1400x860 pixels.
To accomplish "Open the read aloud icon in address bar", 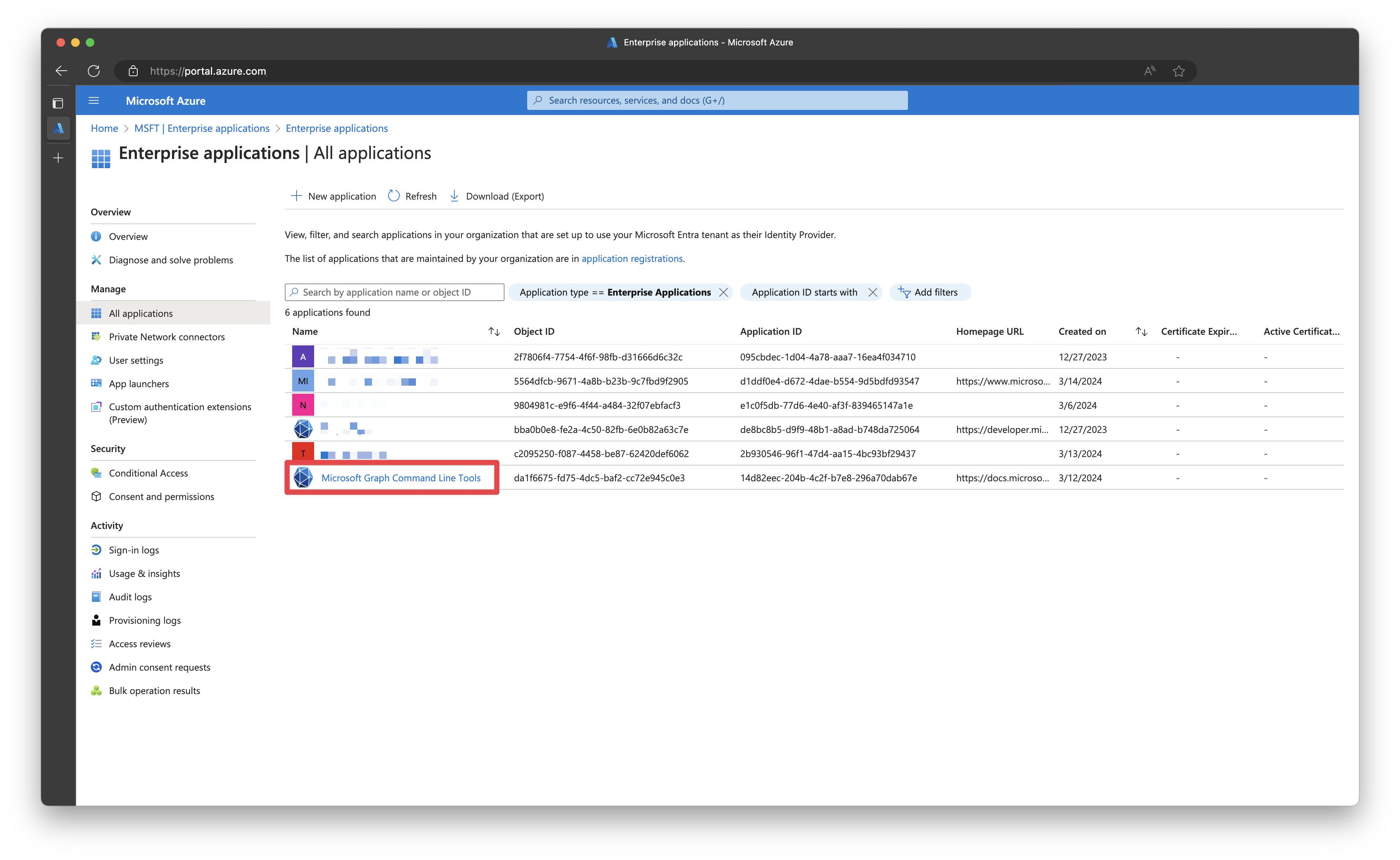I will [1149, 71].
